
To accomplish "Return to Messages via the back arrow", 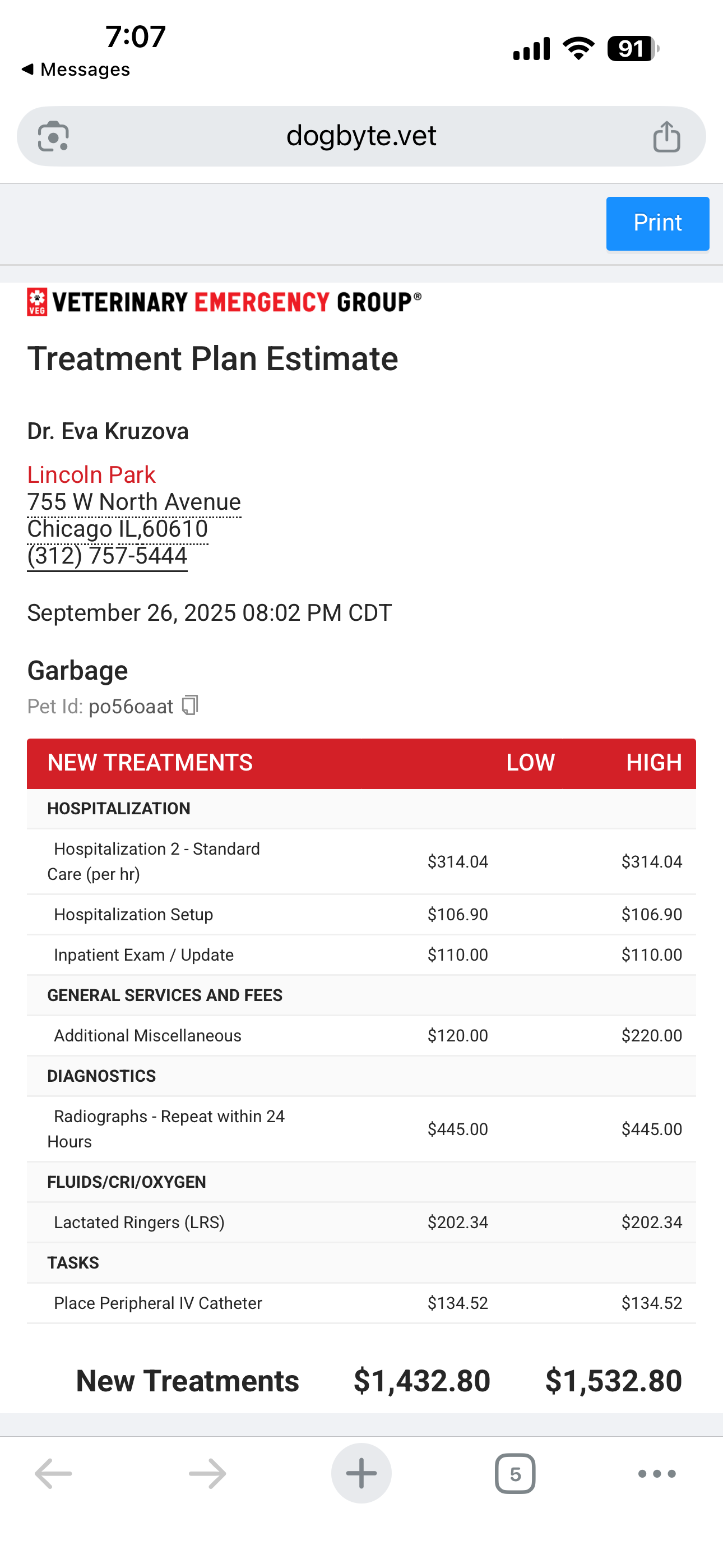I will (x=76, y=70).
